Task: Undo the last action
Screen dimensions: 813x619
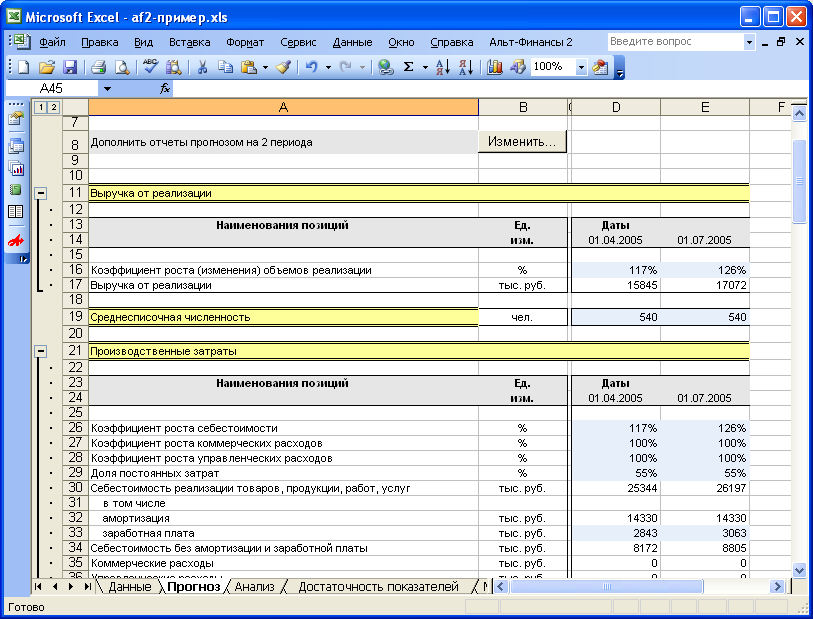Action: [x=312, y=67]
